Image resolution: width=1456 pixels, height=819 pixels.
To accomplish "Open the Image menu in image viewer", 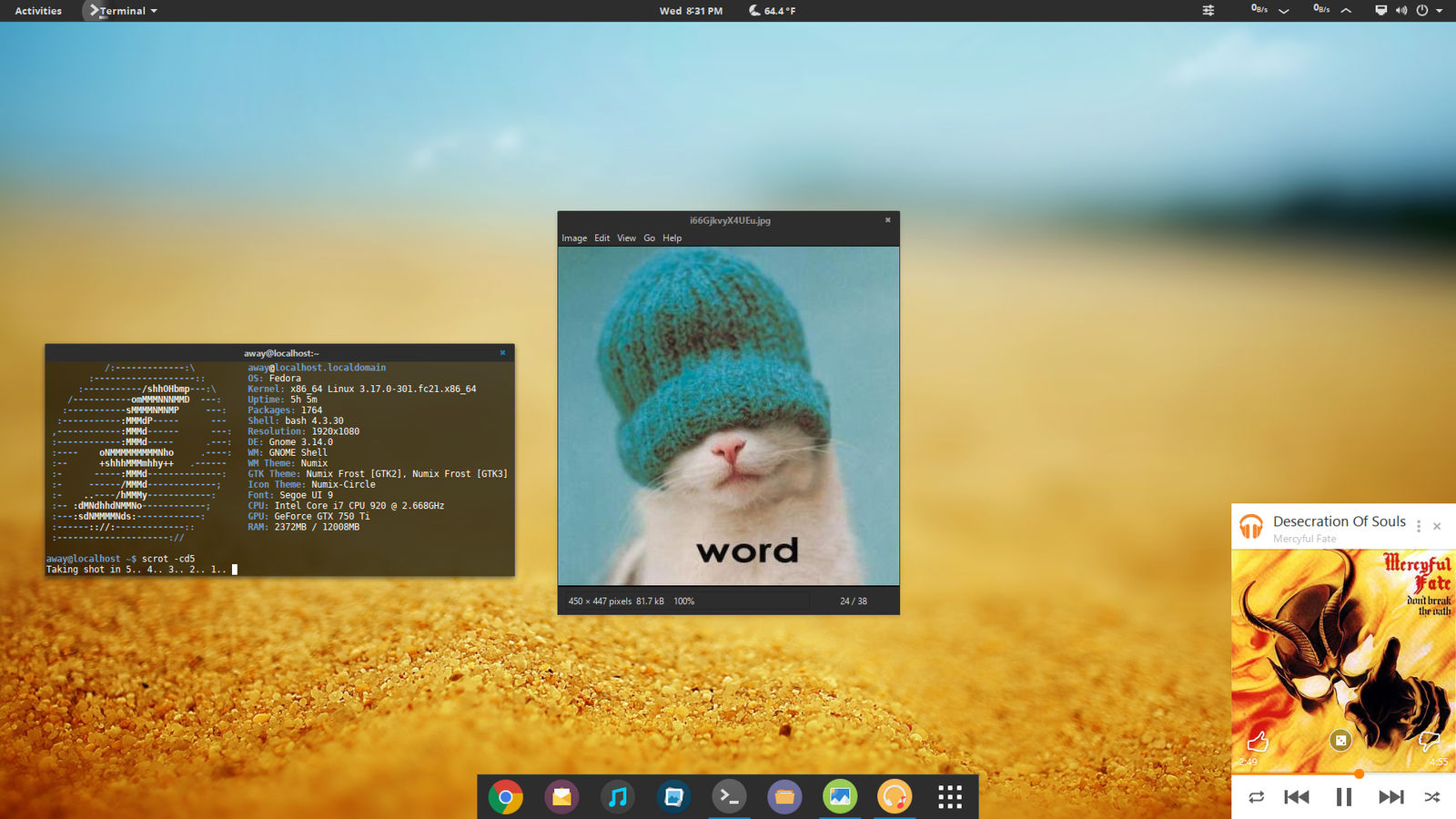I will point(574,238).
